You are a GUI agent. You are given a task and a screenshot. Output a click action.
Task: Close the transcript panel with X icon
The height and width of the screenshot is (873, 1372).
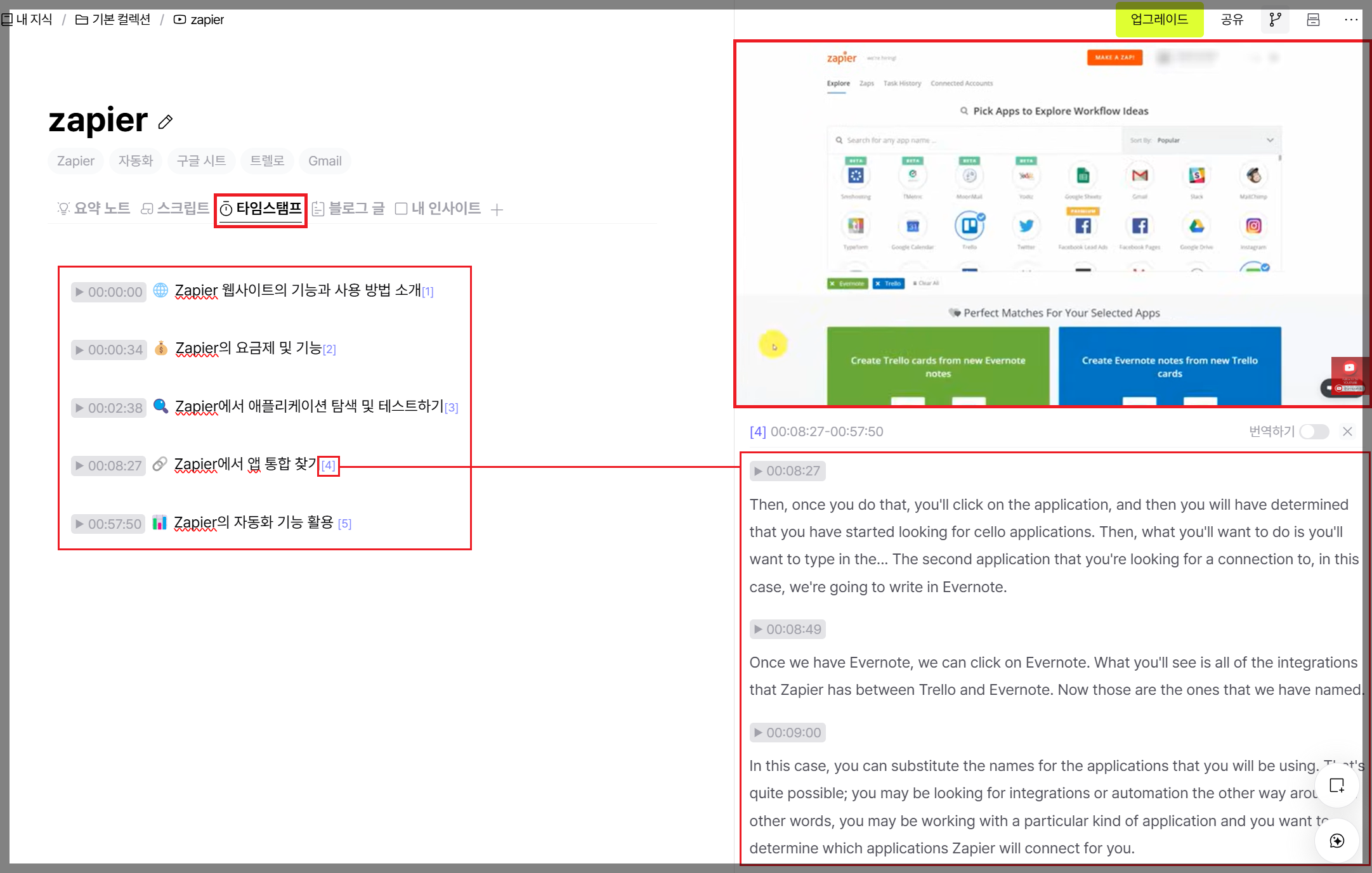point(1348,432)
